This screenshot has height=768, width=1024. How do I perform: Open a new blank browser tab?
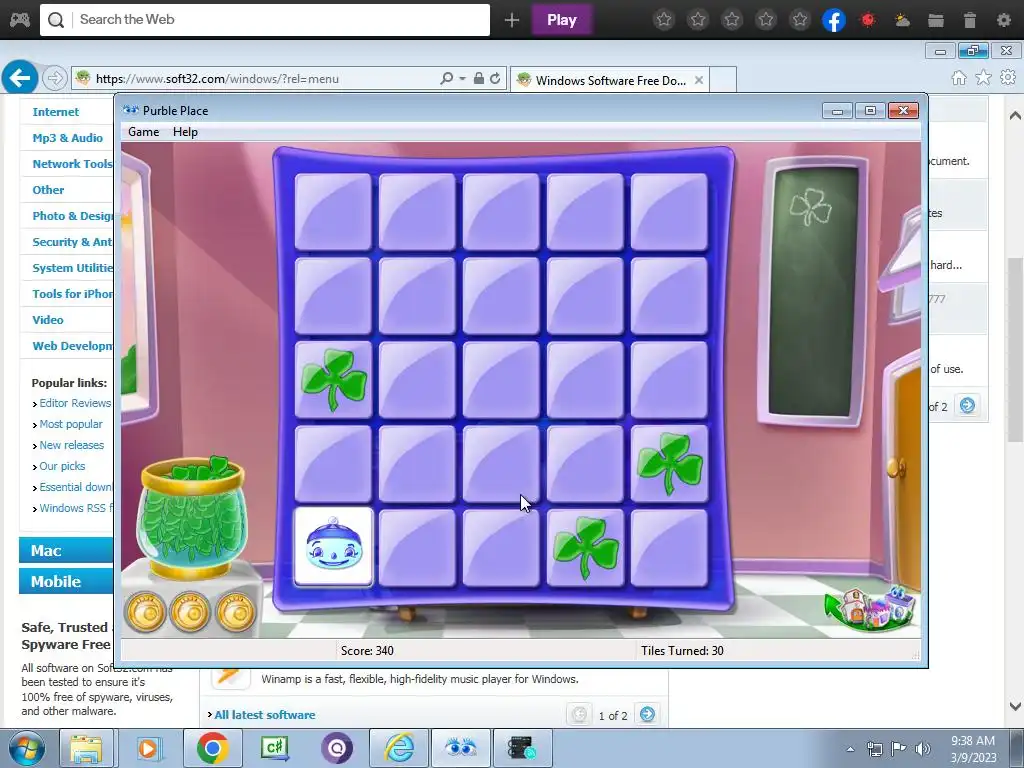point(723,80)
